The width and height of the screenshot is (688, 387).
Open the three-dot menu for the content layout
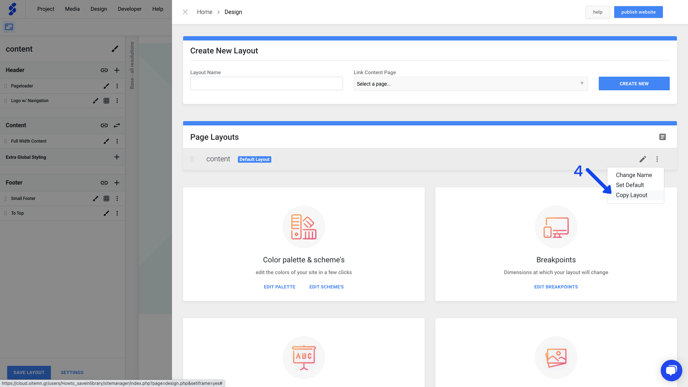657,159
